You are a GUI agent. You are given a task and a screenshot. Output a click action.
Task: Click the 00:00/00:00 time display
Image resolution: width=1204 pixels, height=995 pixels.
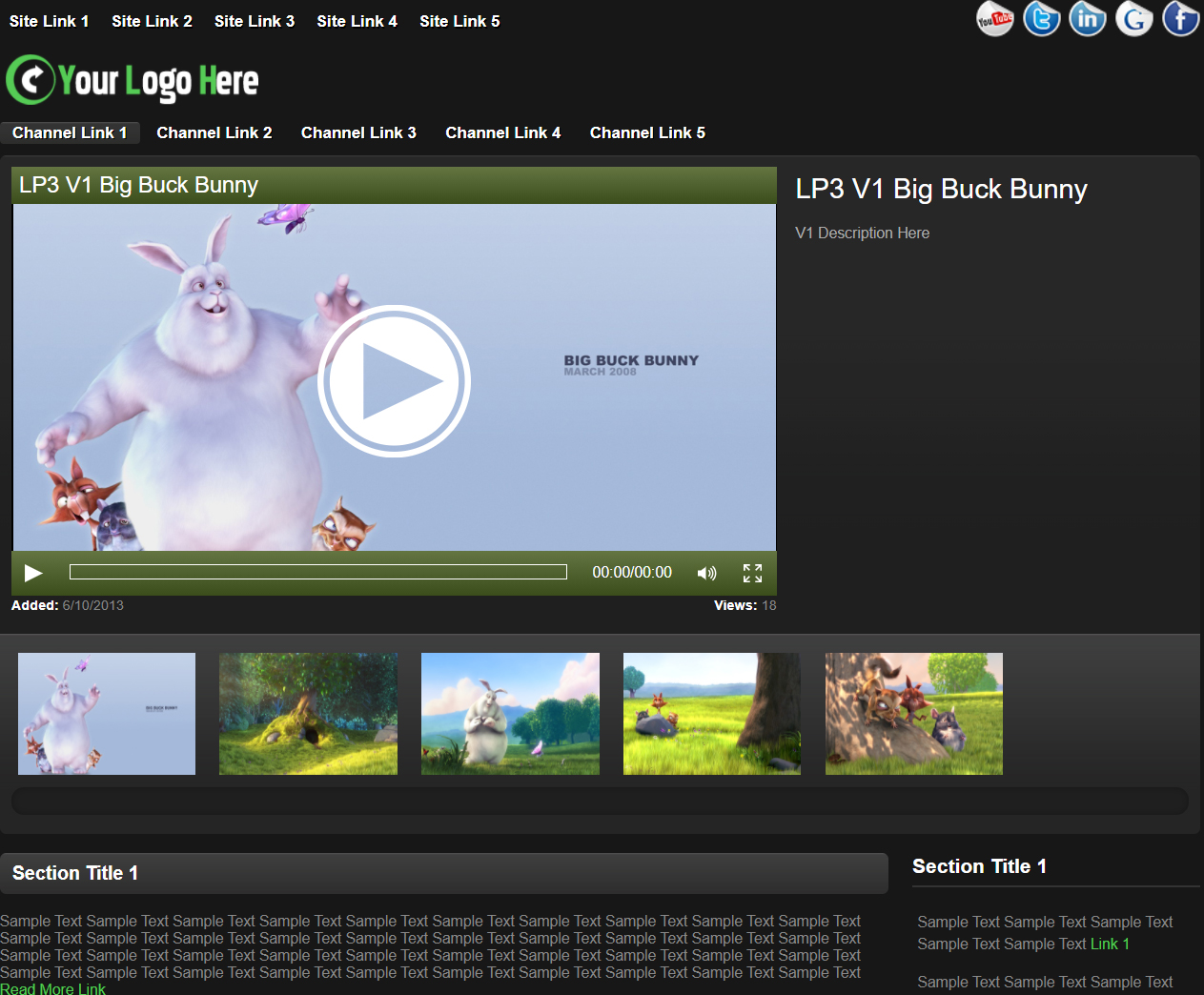point(632,572)
